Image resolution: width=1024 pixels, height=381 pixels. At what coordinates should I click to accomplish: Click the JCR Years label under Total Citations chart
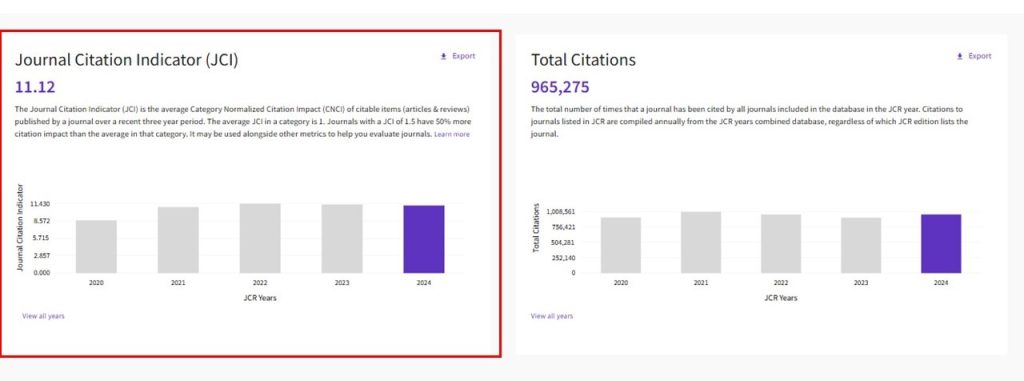coord(780,298)
